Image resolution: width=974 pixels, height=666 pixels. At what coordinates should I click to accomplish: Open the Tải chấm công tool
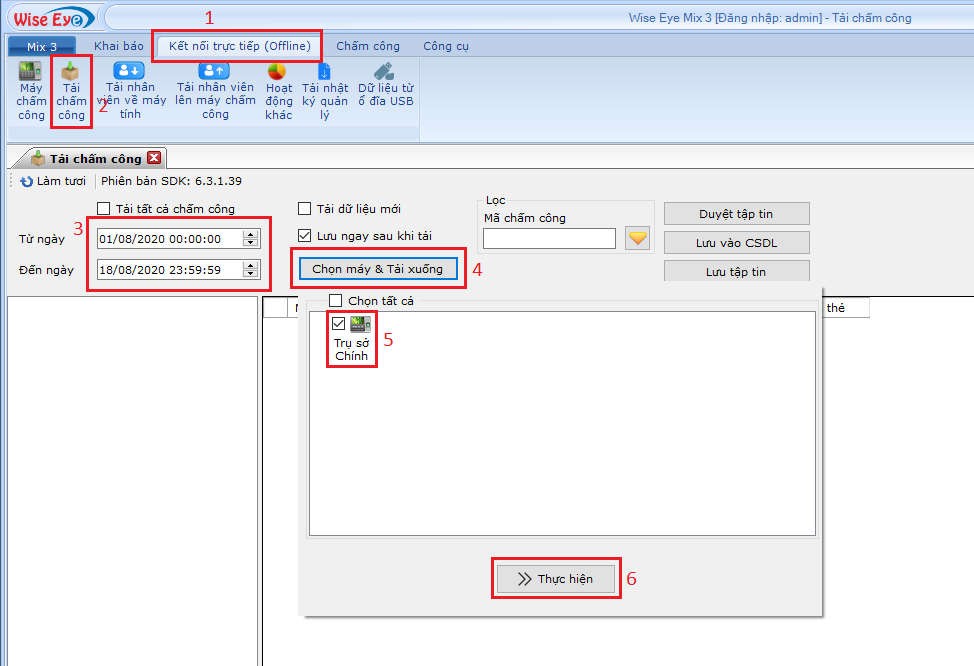[70, 73]
